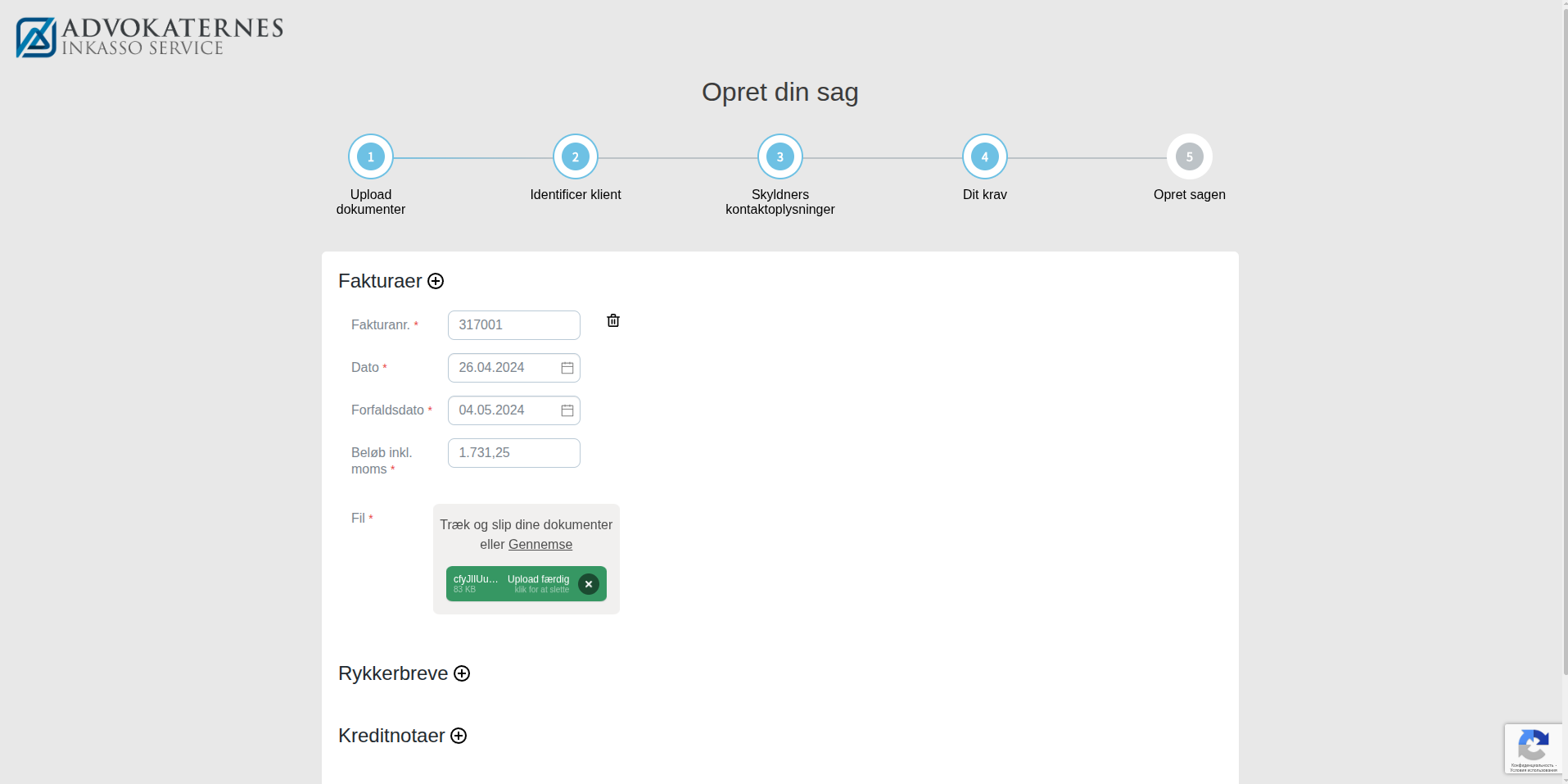Add a credit note with Kreditnotaer plus icon
This screenshot has width=1568, height=784.
coord(459,736)
